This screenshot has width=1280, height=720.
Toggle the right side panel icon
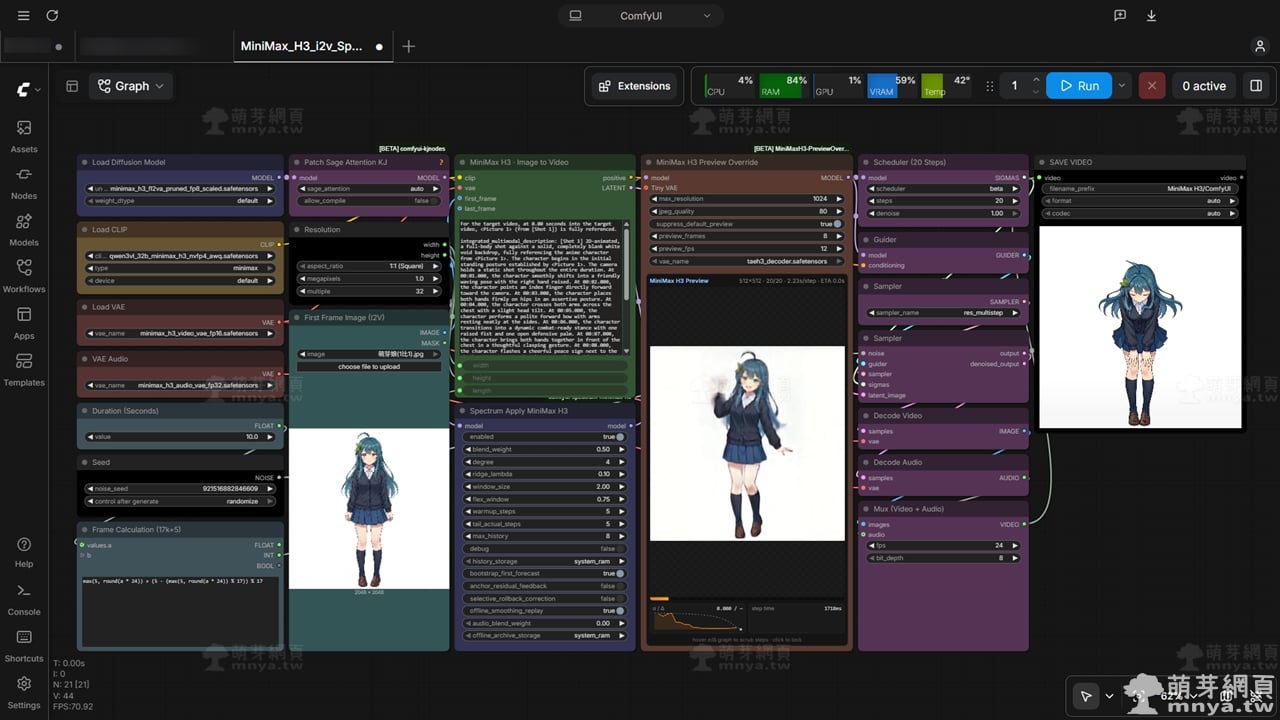tap(1256, 86)
